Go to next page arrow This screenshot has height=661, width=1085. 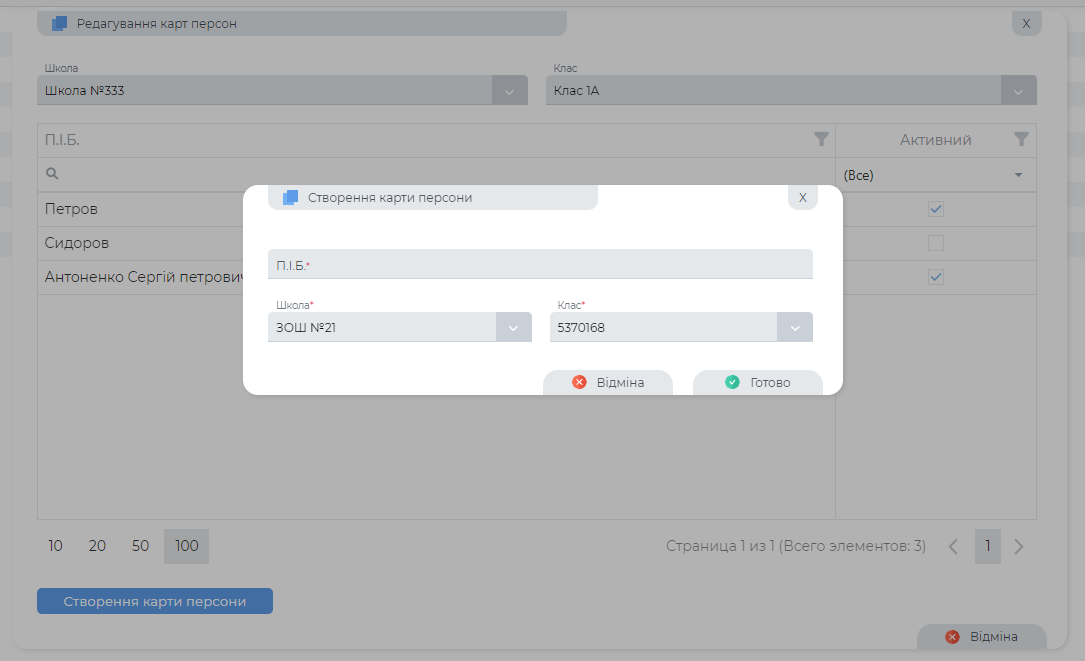[1019, 546]
